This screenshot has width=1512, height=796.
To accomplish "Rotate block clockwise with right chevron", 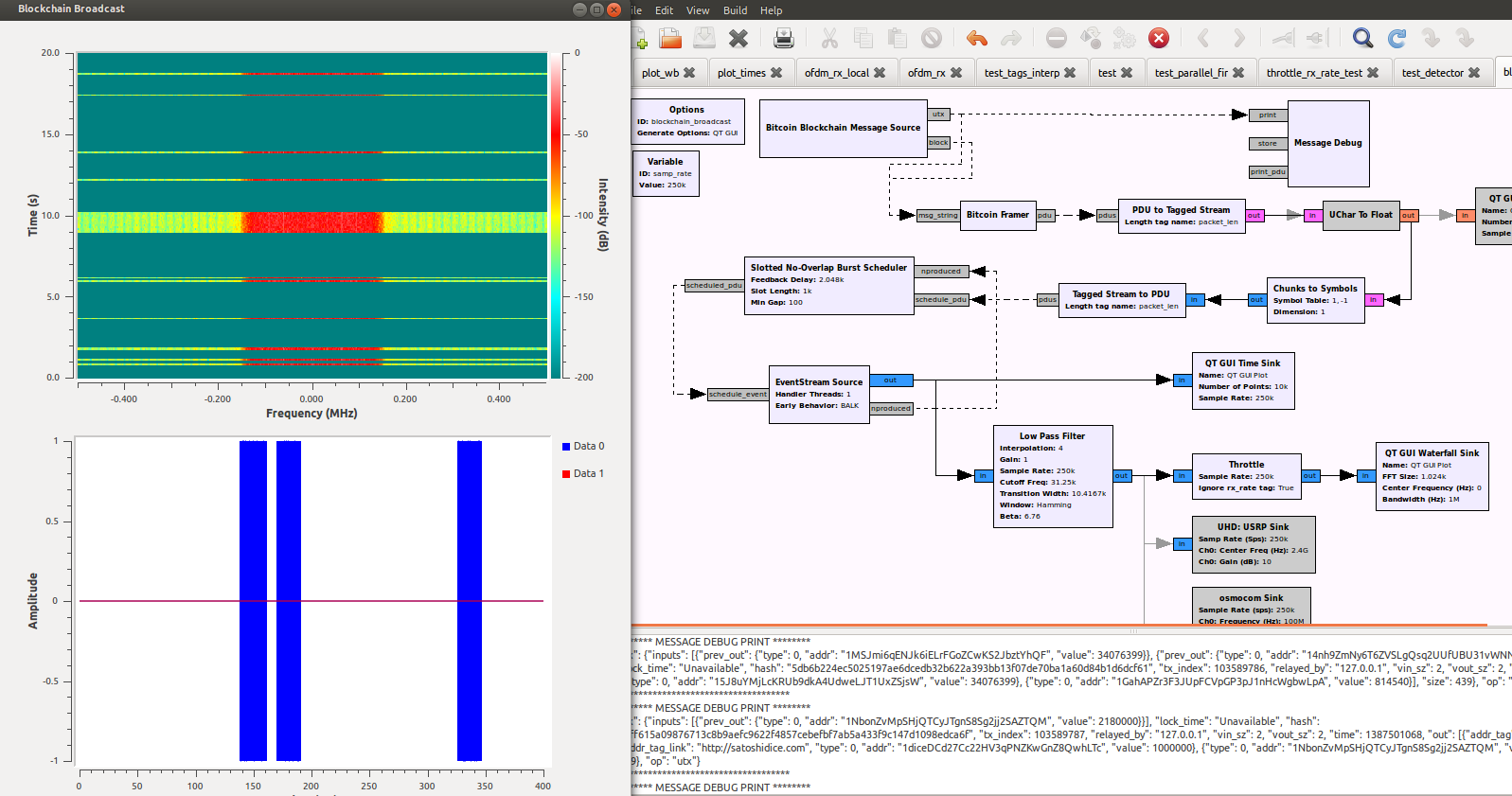I will point(1238,38).
